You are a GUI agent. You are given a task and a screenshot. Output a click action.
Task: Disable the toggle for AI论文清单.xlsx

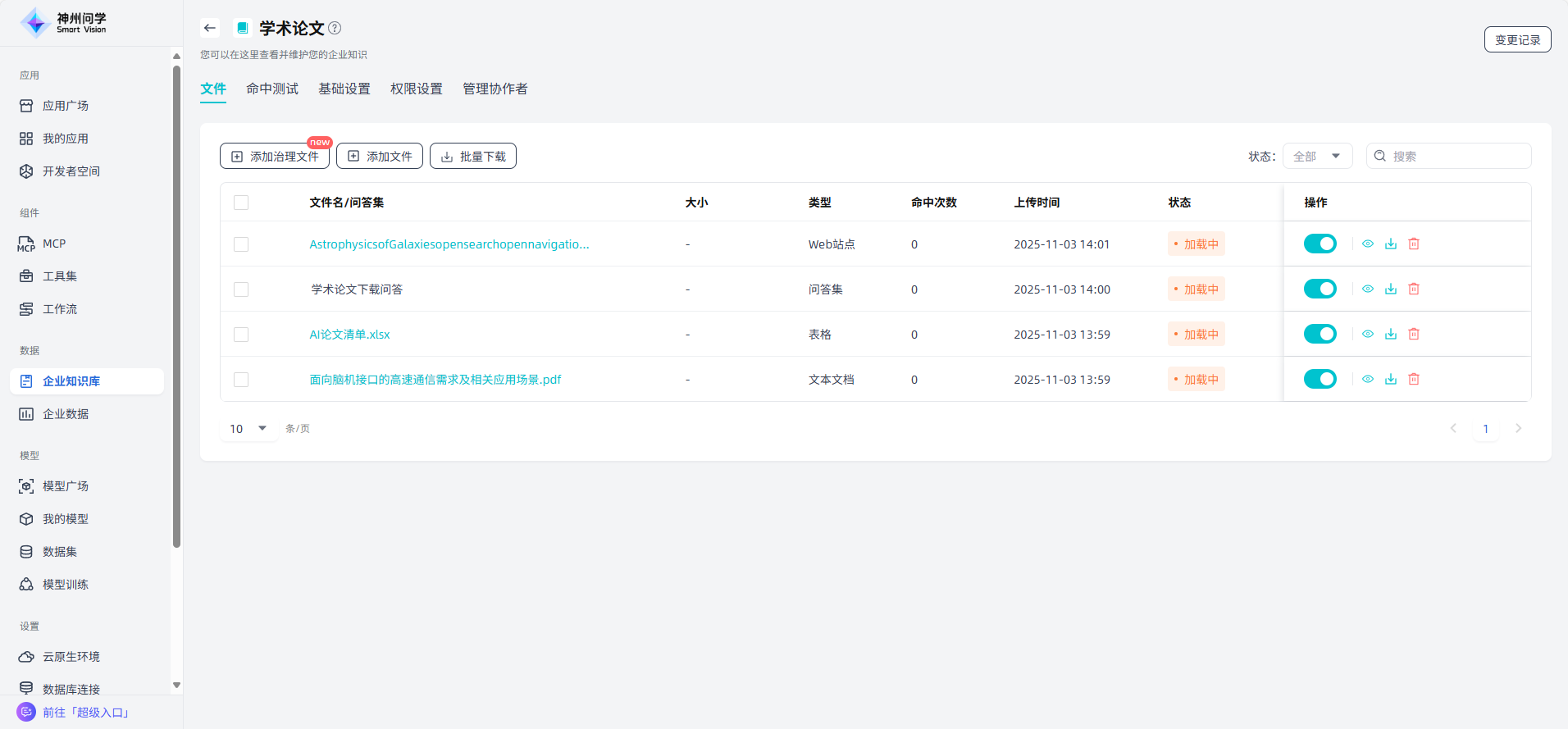click(x=1320, y=334)
